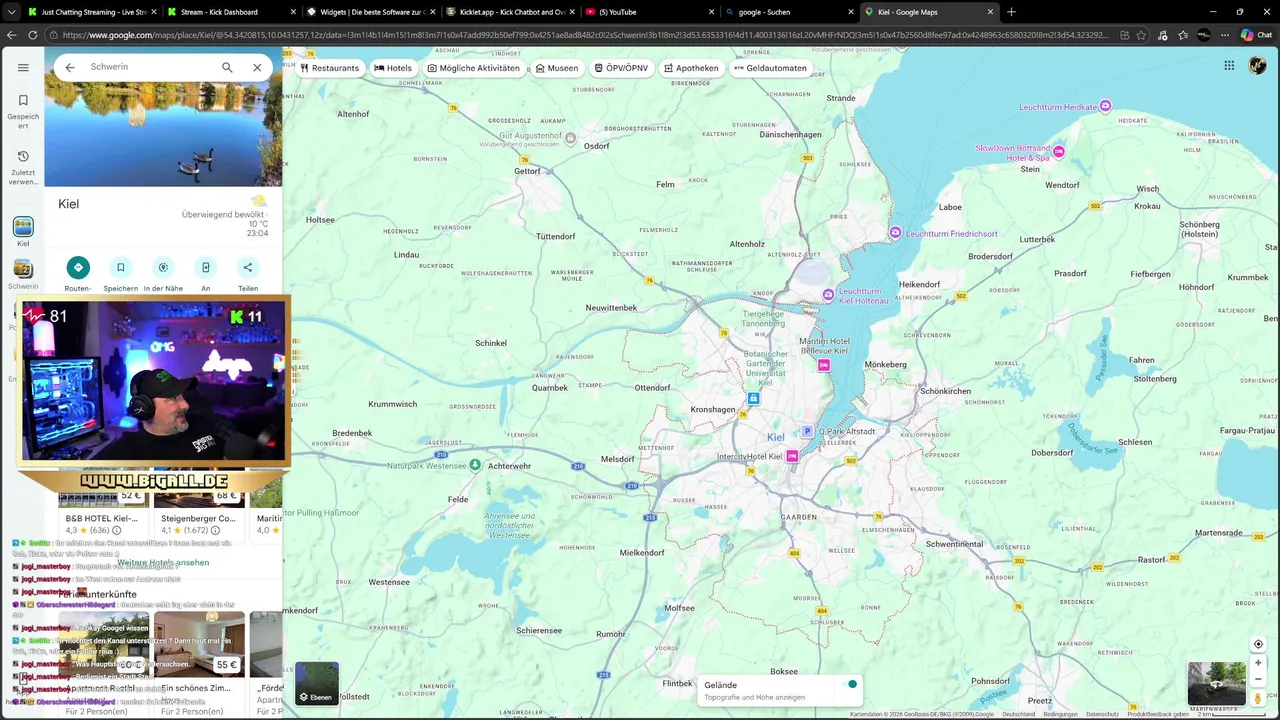Screen dimensions: 1280x720
Task: Select the Kiel recent place thumbnail in sidebar
Action: coord(23,227)
